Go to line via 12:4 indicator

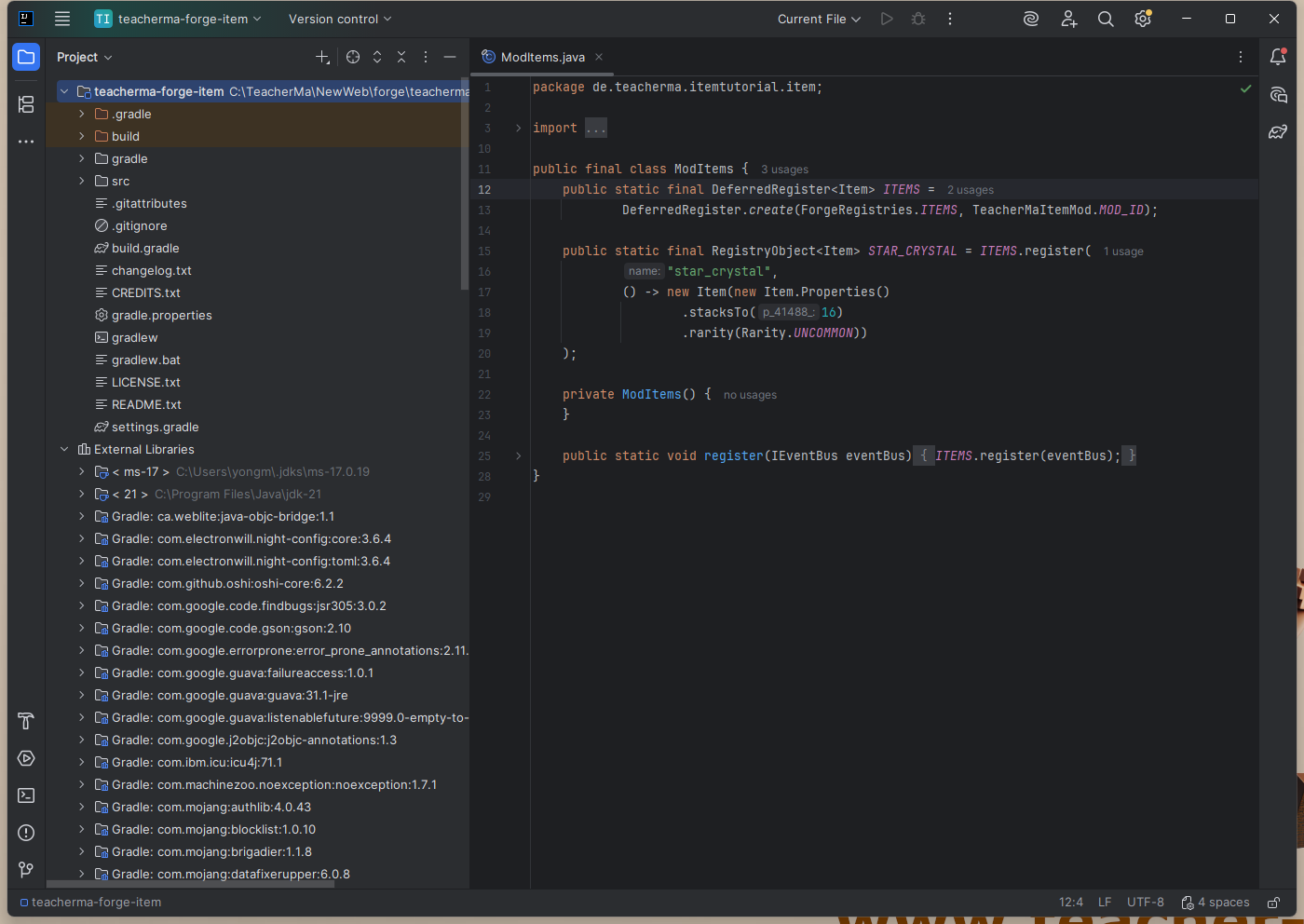coord(1071,902)
